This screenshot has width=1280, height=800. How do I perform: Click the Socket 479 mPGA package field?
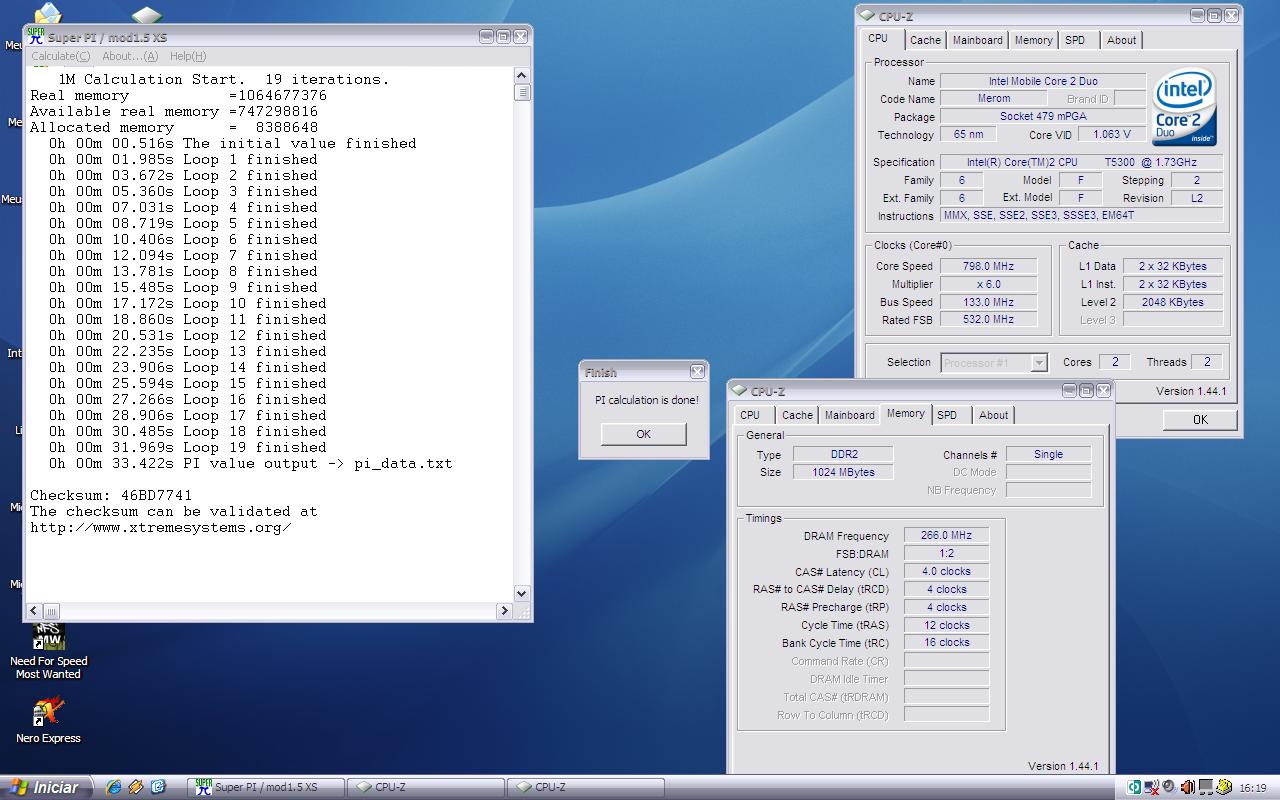[x=1043, y=117]
